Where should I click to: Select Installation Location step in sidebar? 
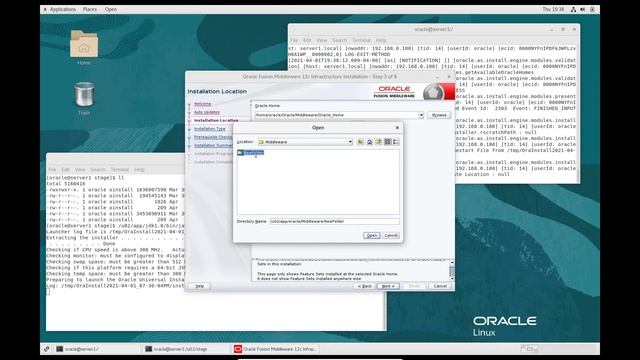(216, 120)
